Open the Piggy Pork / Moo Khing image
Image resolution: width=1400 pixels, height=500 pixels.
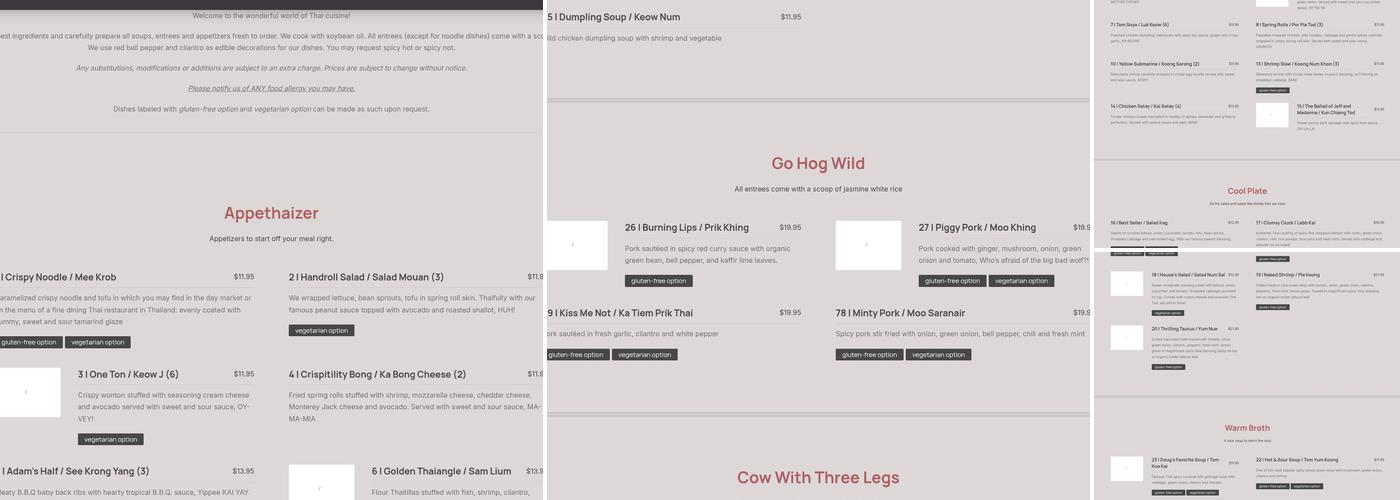click(x=868, y=245)
